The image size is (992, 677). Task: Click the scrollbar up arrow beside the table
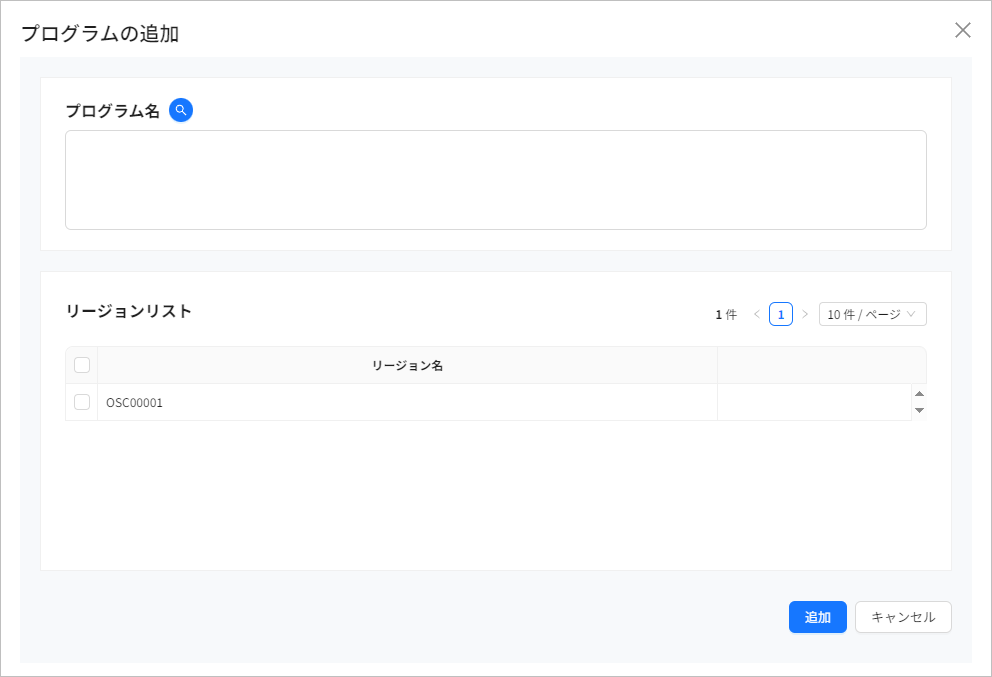919,394
